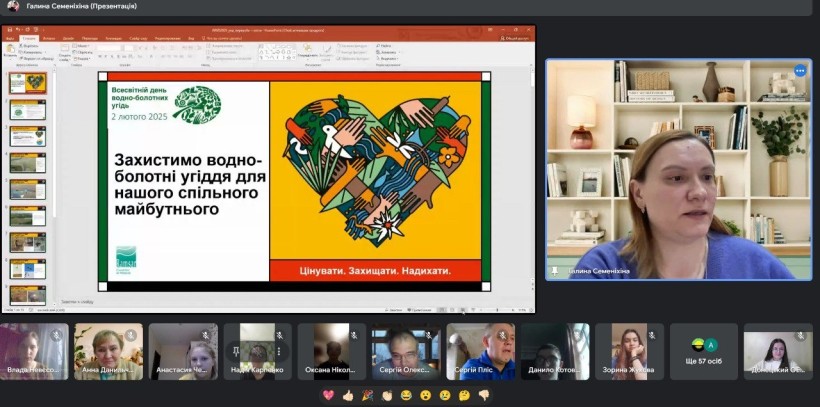This screenshot has height=407, width=820.
Task: Toggle Comments pane in PowerPoint status bar
Action: coord(420,310)
